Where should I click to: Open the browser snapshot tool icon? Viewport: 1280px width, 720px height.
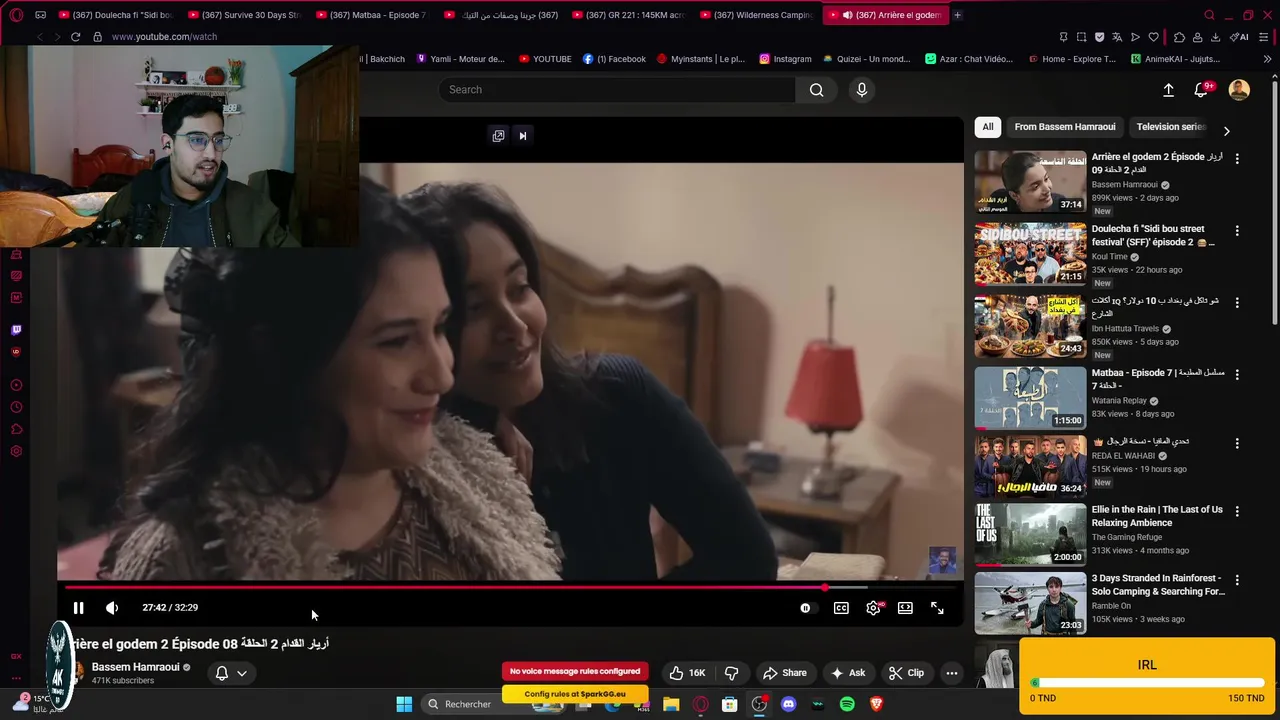[1081, 37]
